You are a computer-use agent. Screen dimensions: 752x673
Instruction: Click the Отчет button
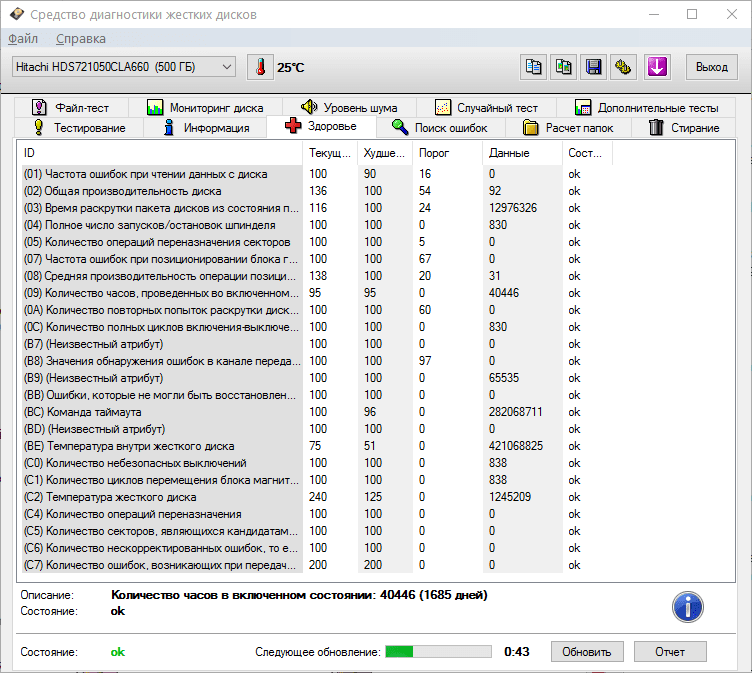pos(670,652)
